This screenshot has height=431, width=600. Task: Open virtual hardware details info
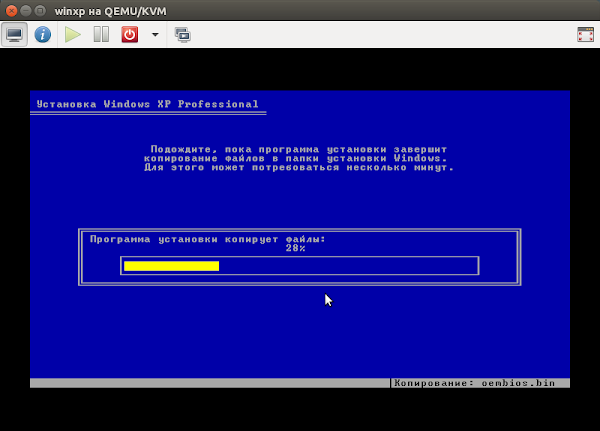coord(42,35)
